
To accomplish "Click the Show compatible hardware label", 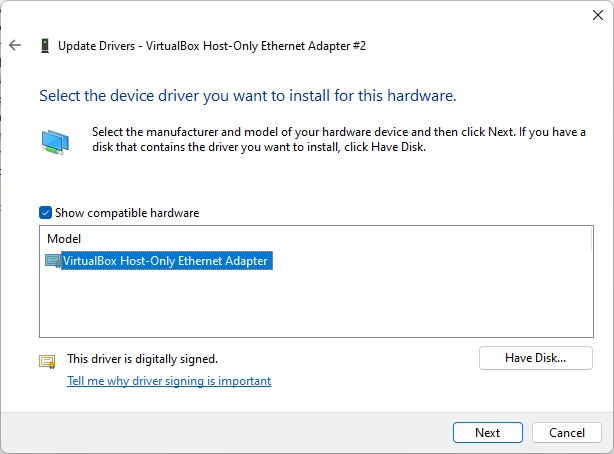I will 127,213.
